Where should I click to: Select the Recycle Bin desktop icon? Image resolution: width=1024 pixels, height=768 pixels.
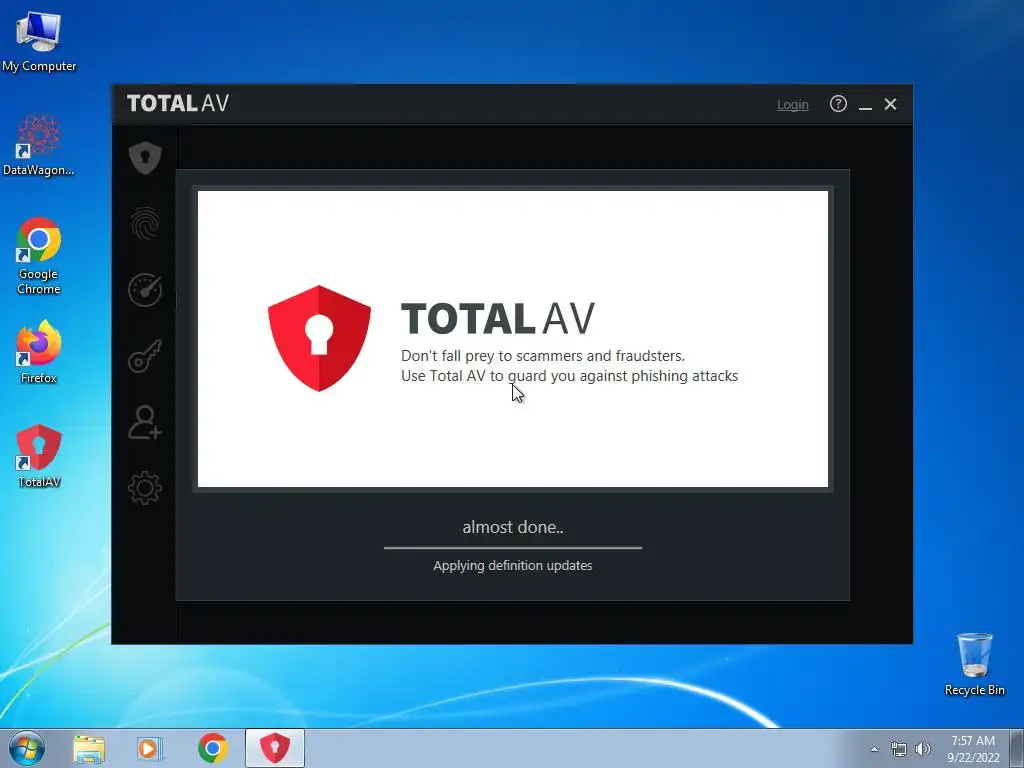coord(974,664)
